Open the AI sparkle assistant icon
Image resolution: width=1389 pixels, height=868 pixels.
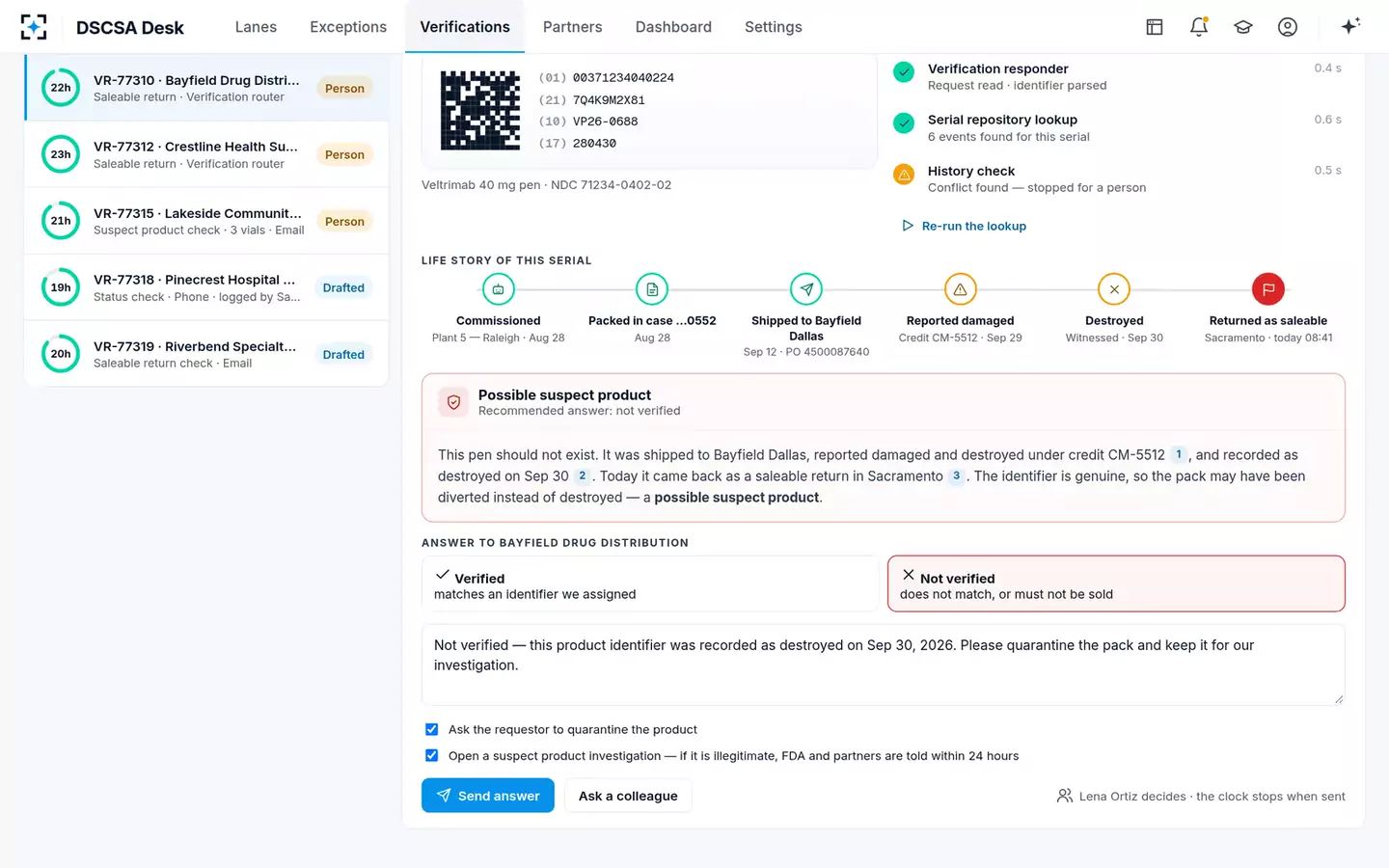coord(1350,26)
